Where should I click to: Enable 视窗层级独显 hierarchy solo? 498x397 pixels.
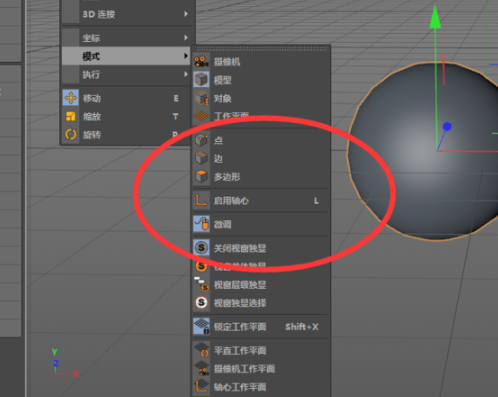click(x=261, y=285)
